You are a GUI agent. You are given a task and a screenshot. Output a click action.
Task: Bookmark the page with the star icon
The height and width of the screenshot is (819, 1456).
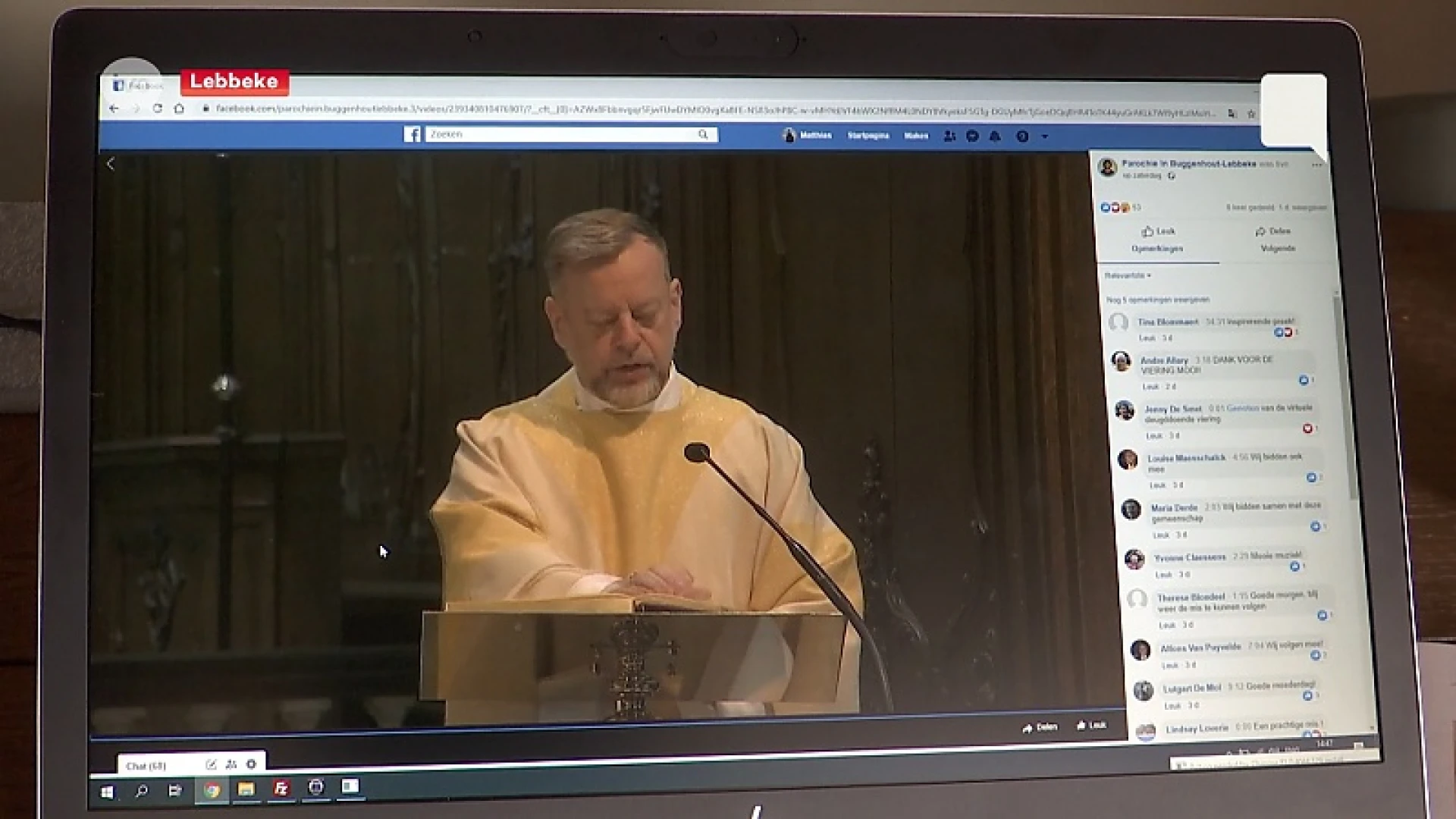(x=1251, y=114)
